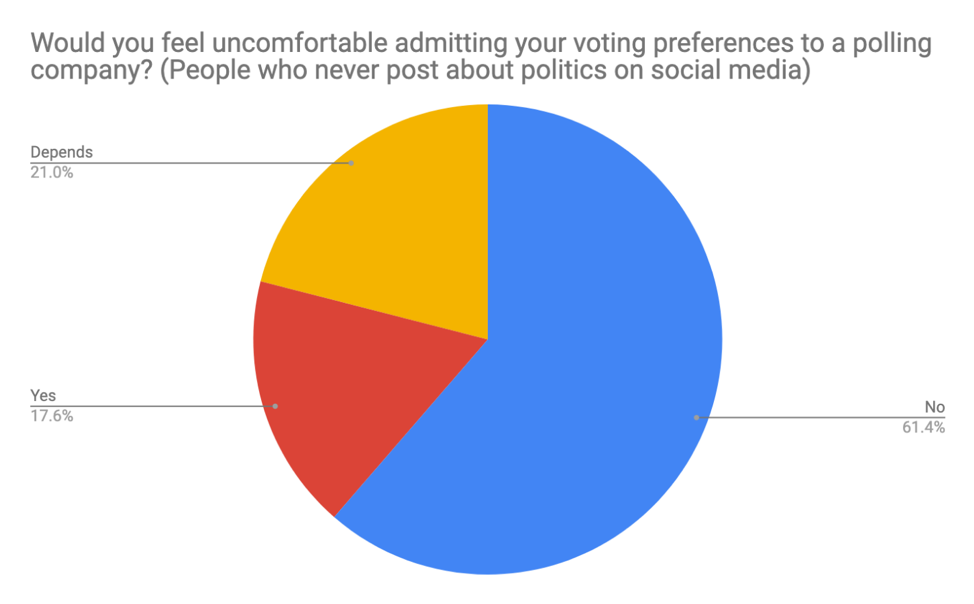Select the 61.4% percentage label
Image resolution: width=974 pixels, height=604 pixels.
coord(925,428)
